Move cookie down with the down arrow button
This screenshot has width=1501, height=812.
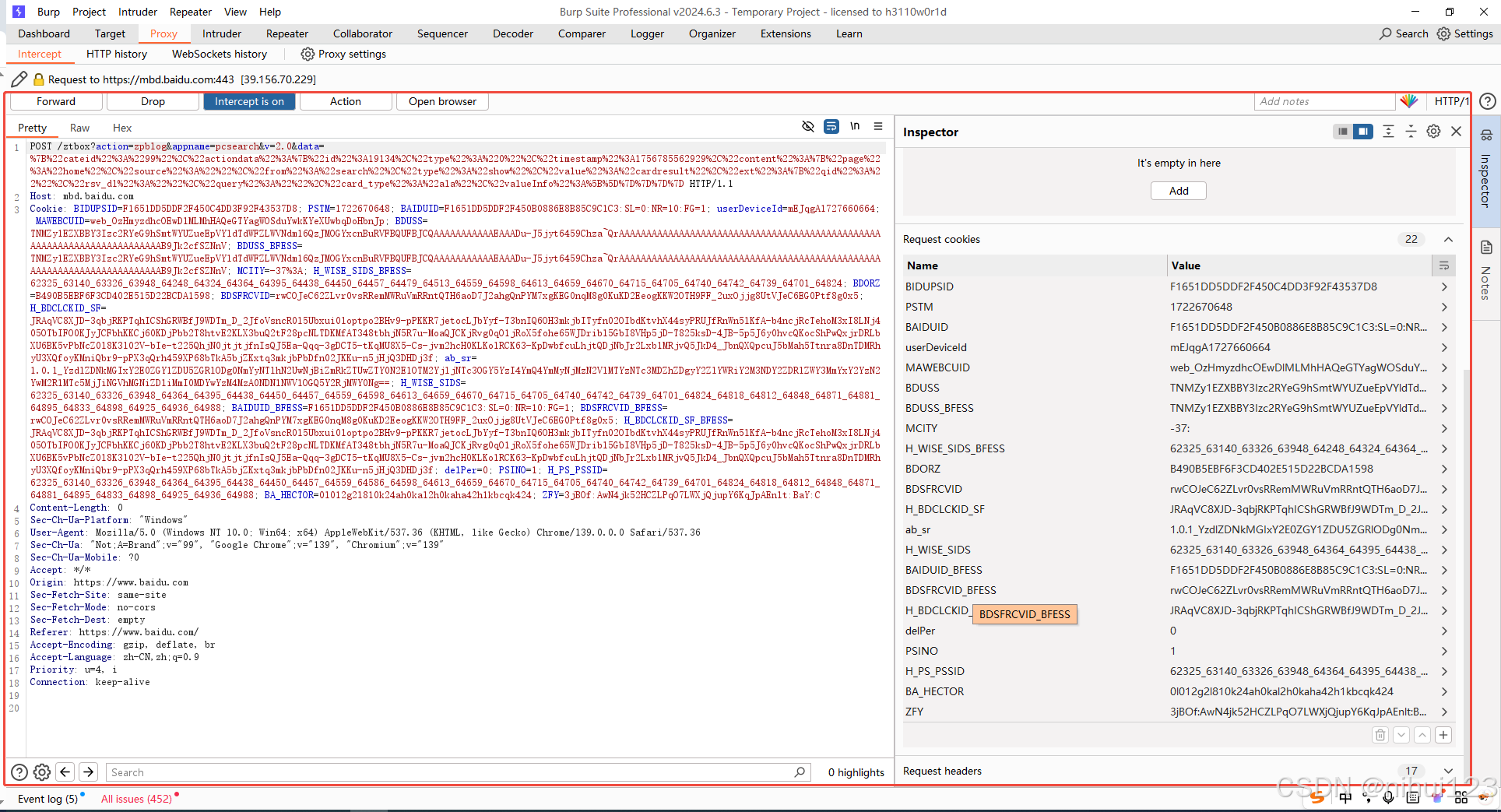(x=1401, y=735)
